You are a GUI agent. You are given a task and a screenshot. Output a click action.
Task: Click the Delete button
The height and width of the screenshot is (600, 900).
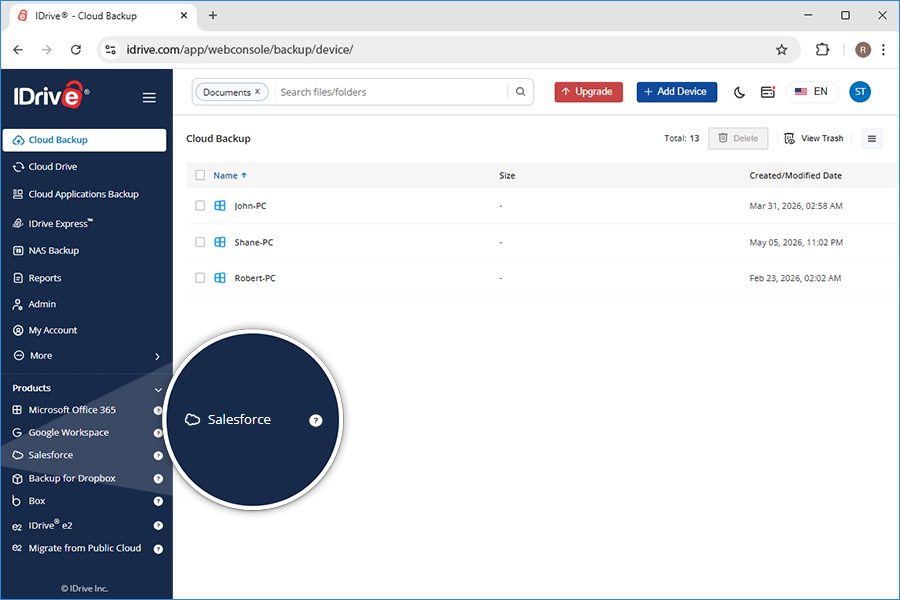click(738, 138)
